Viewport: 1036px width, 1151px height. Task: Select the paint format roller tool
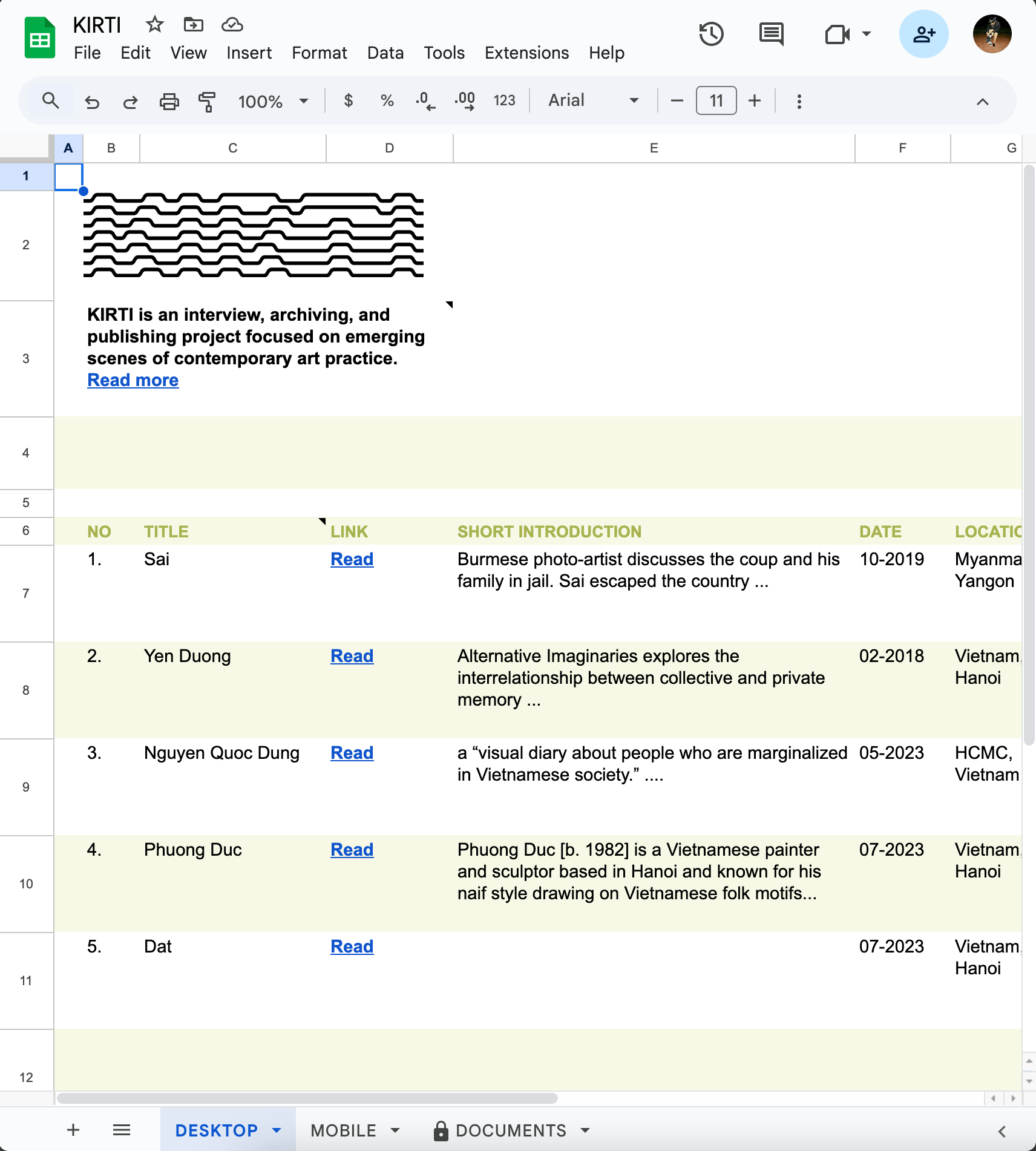click(207, 101)
